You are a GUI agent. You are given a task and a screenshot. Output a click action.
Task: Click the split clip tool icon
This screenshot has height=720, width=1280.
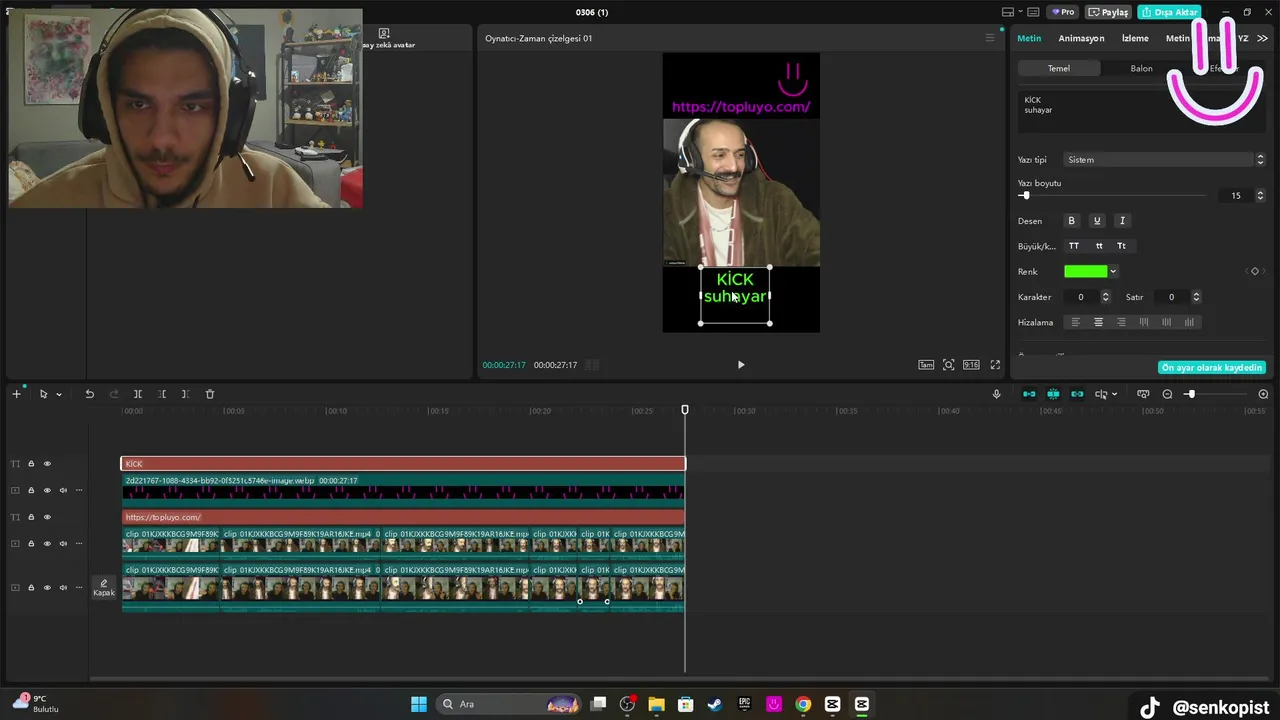138,394
